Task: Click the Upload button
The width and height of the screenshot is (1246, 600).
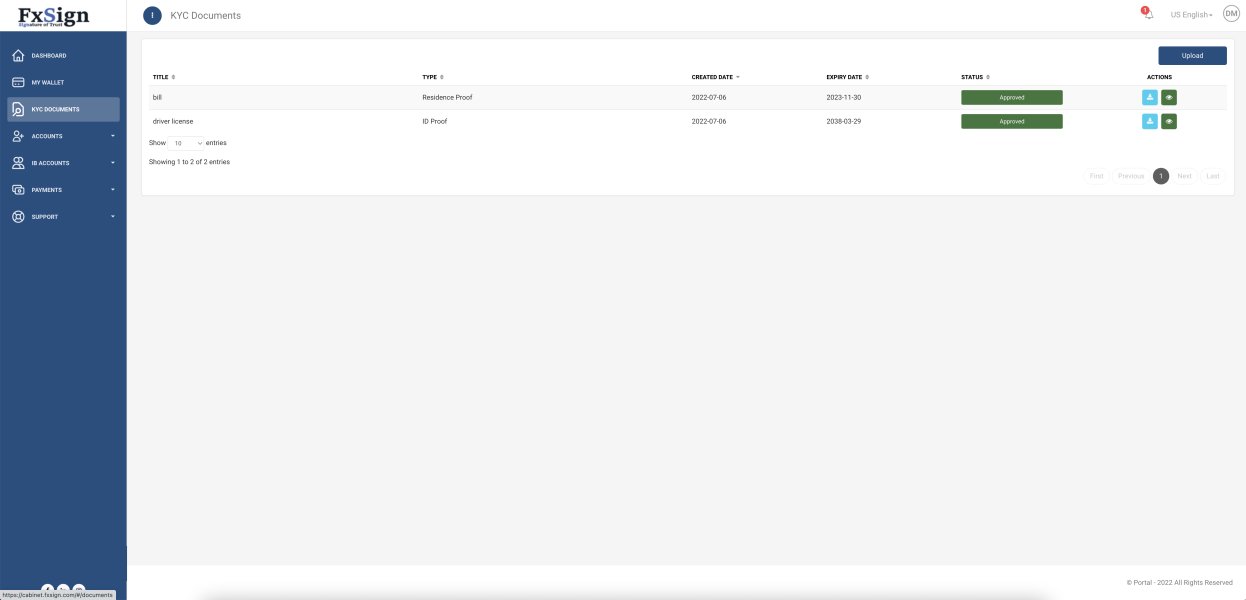Action: coord(1192,56)
